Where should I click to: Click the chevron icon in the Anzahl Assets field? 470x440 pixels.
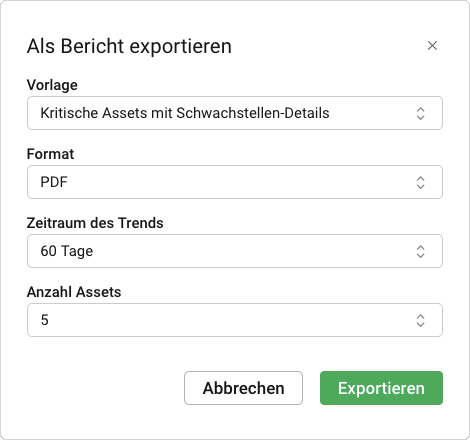coord(420,320)
